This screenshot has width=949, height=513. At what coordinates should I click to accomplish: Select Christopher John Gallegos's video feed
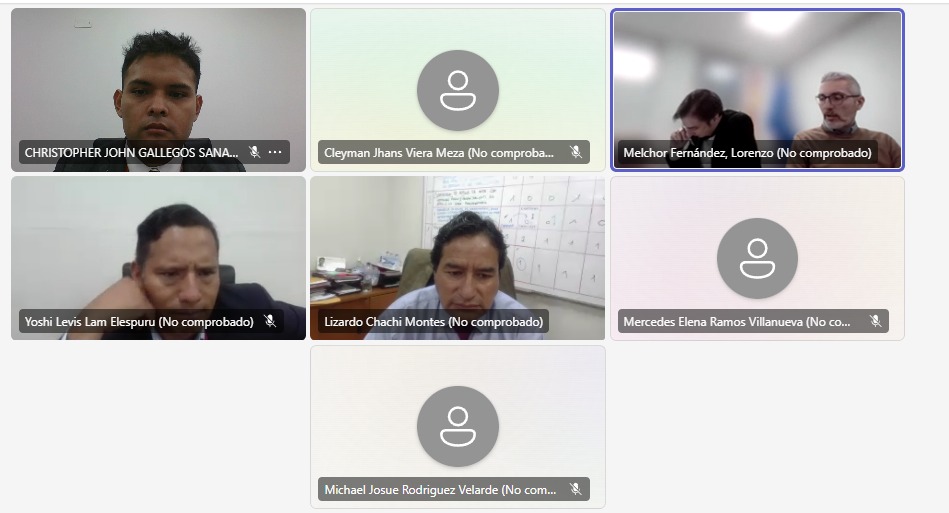159,90
